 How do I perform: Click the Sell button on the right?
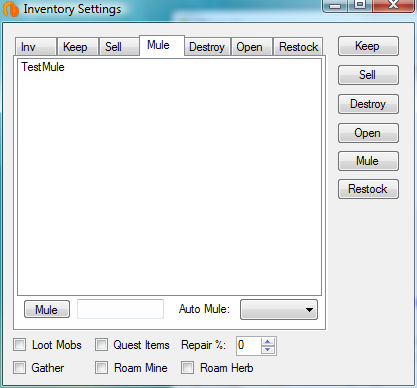pos(368,75)
